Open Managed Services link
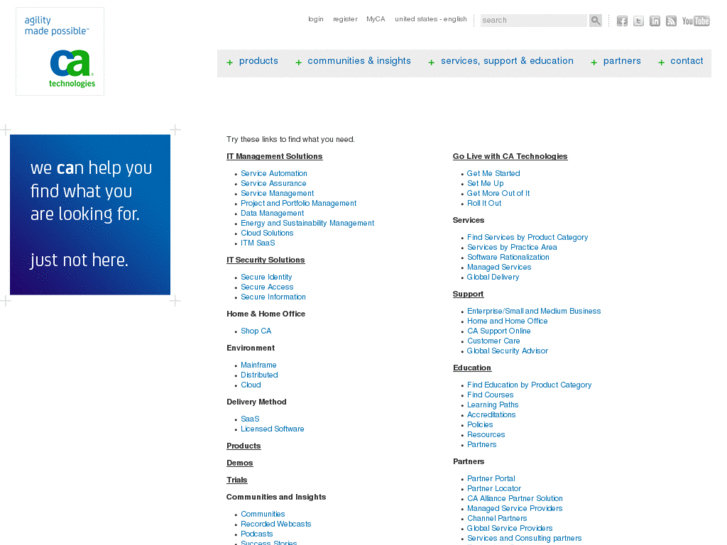Screen dimensions: 727x545 tap(499, 267)
